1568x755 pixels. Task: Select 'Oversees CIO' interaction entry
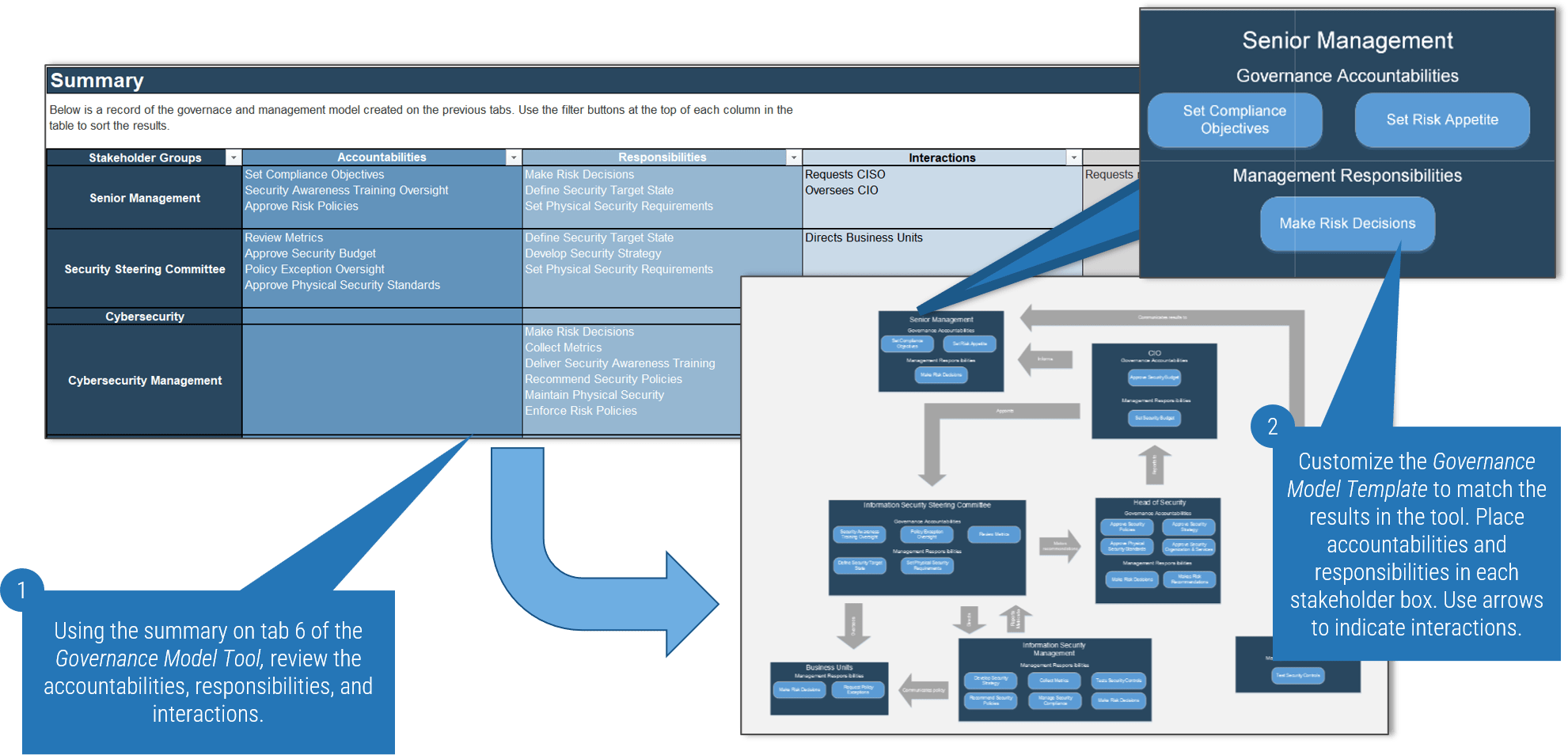[841, 190]
